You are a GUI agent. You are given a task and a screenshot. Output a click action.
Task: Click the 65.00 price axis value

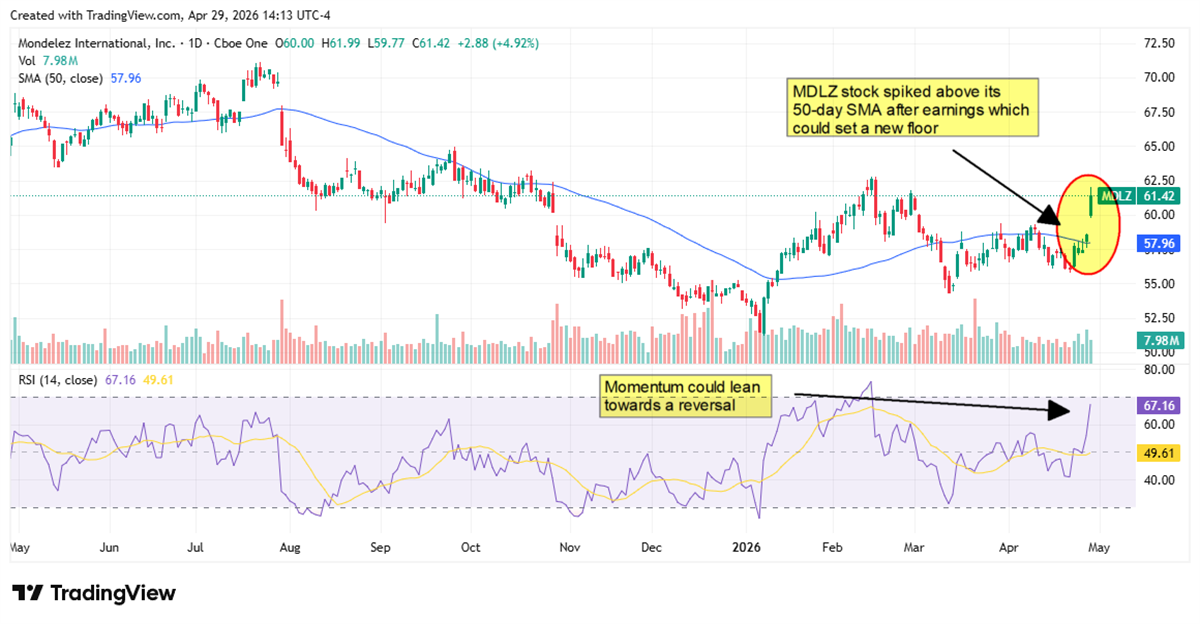point(1158,146)
